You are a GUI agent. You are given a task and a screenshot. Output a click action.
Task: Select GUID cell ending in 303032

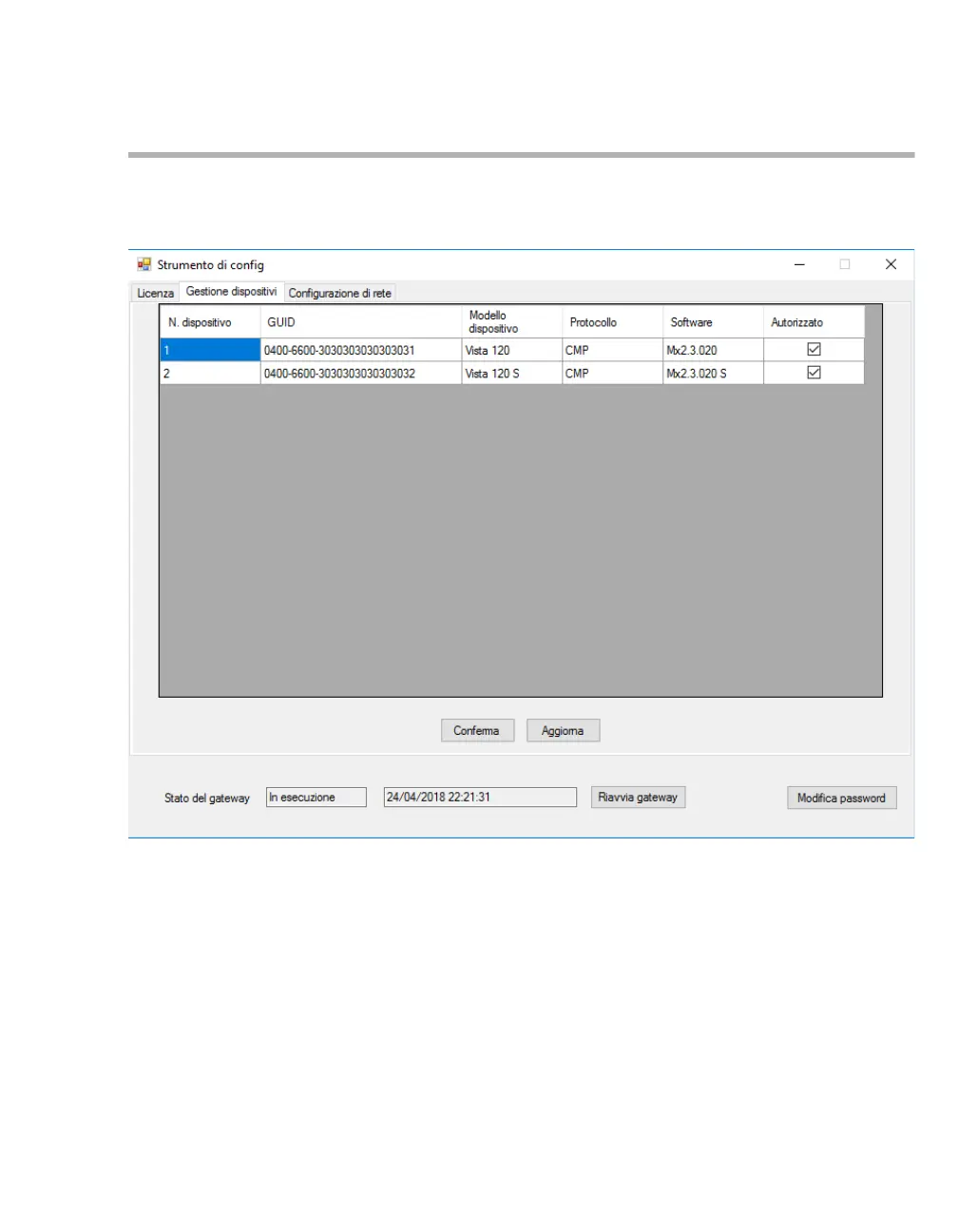coord(360,373)
